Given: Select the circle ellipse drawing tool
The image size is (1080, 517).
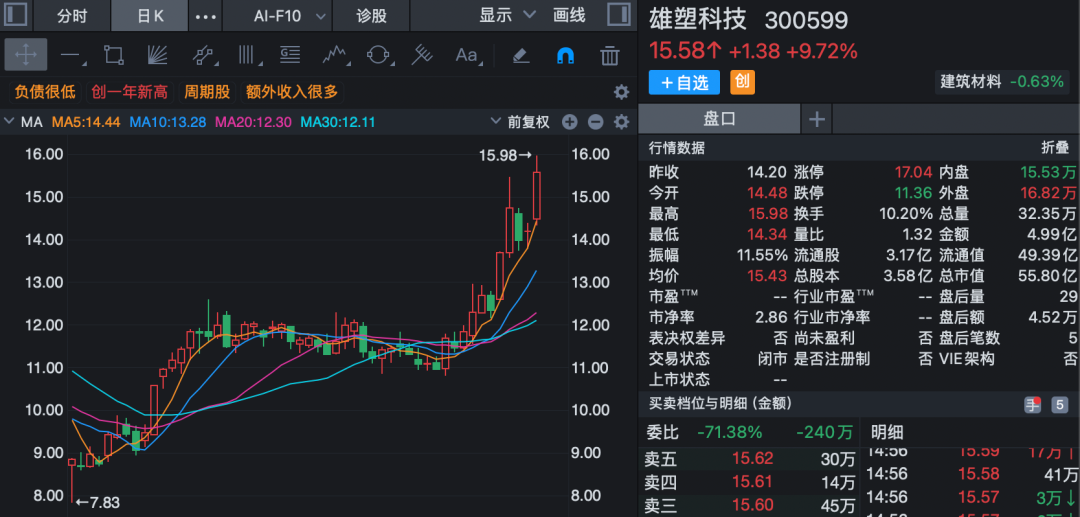Looking at the screenshot, I should pos(378,55).
